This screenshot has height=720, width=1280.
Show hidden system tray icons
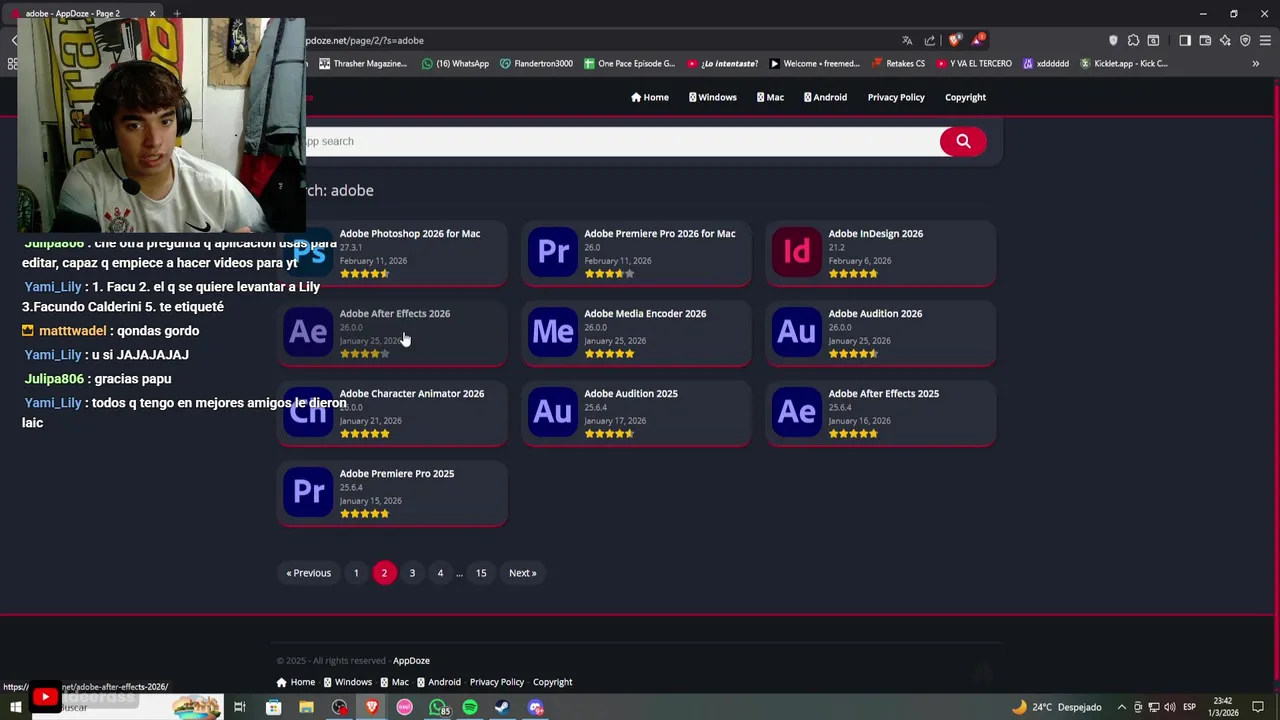(x=1121, y=707)
